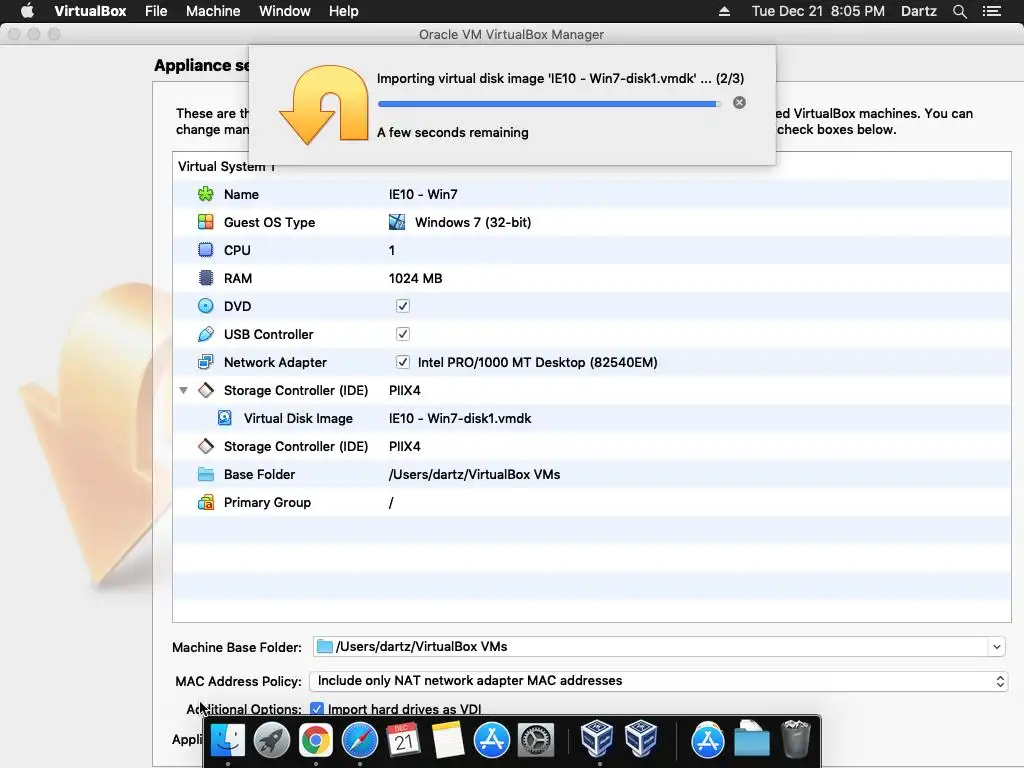Click the Virtual Disk Image icon

coord(225,418)
